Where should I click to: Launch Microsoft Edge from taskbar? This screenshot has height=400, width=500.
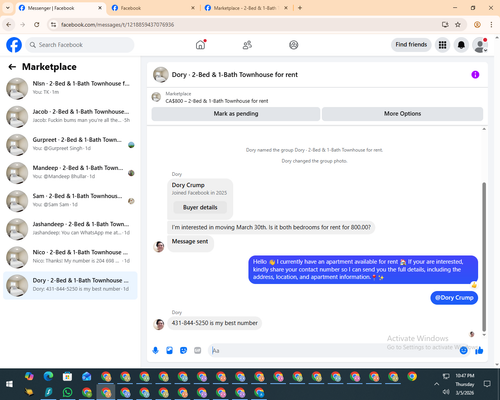(x=48, y=376)
